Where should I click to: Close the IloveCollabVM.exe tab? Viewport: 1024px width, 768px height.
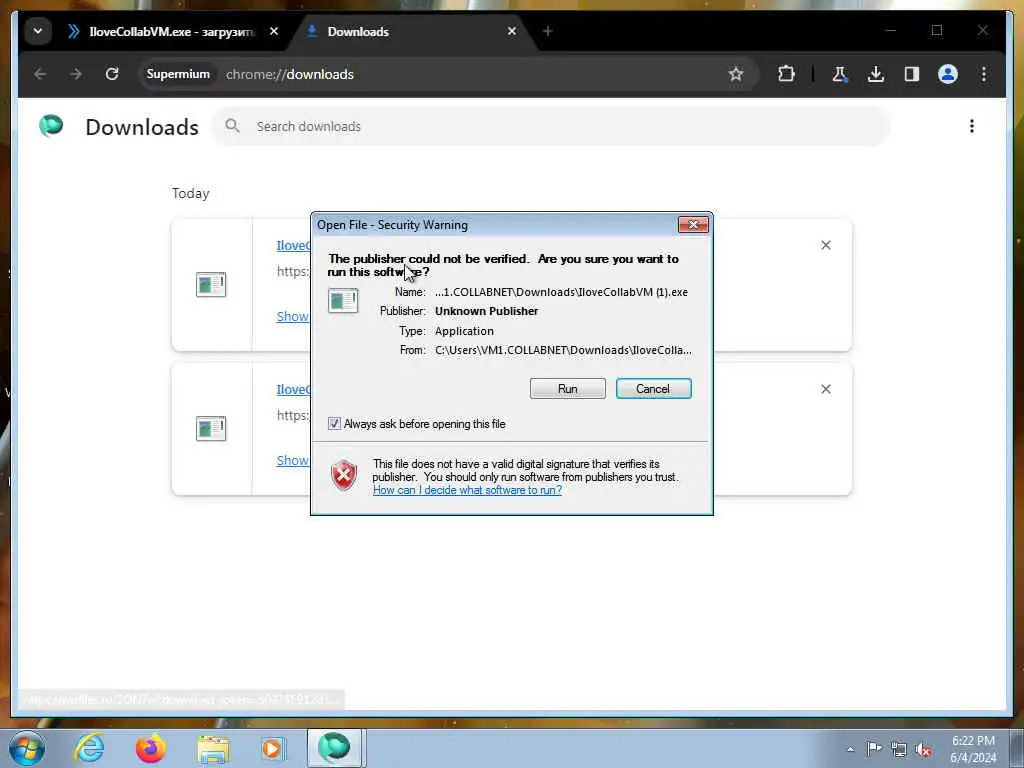coord(274,31)
